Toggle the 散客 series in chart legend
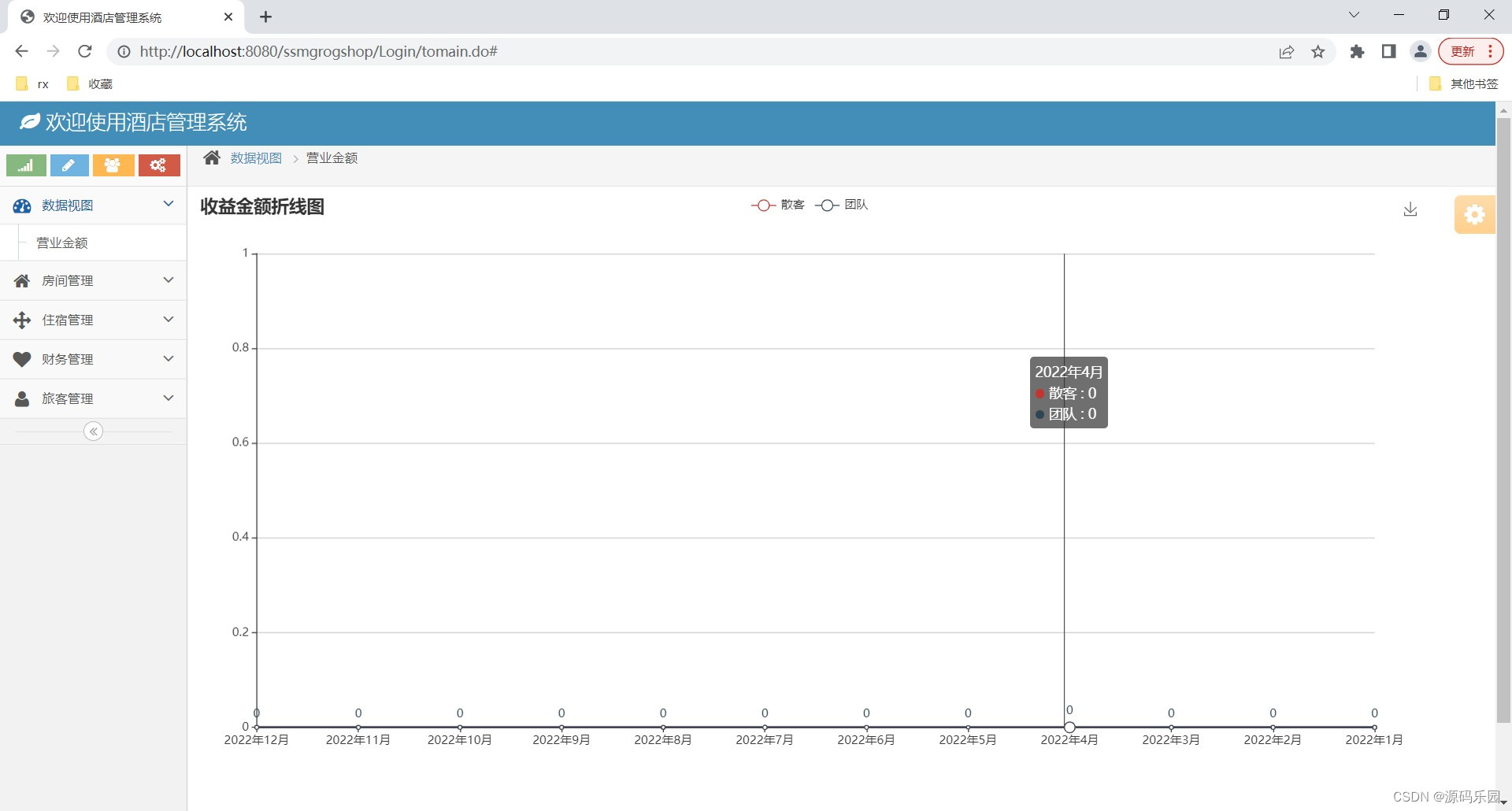This screenshot has width=1512, height=811. pos(777,205)
